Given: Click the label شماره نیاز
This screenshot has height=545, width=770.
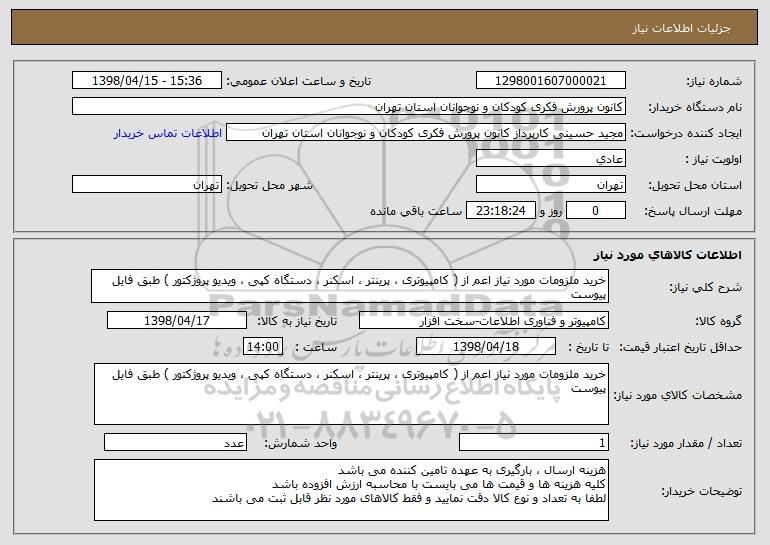Looking at the screenshot, I should pyautogui.click(x=715, y=82).
